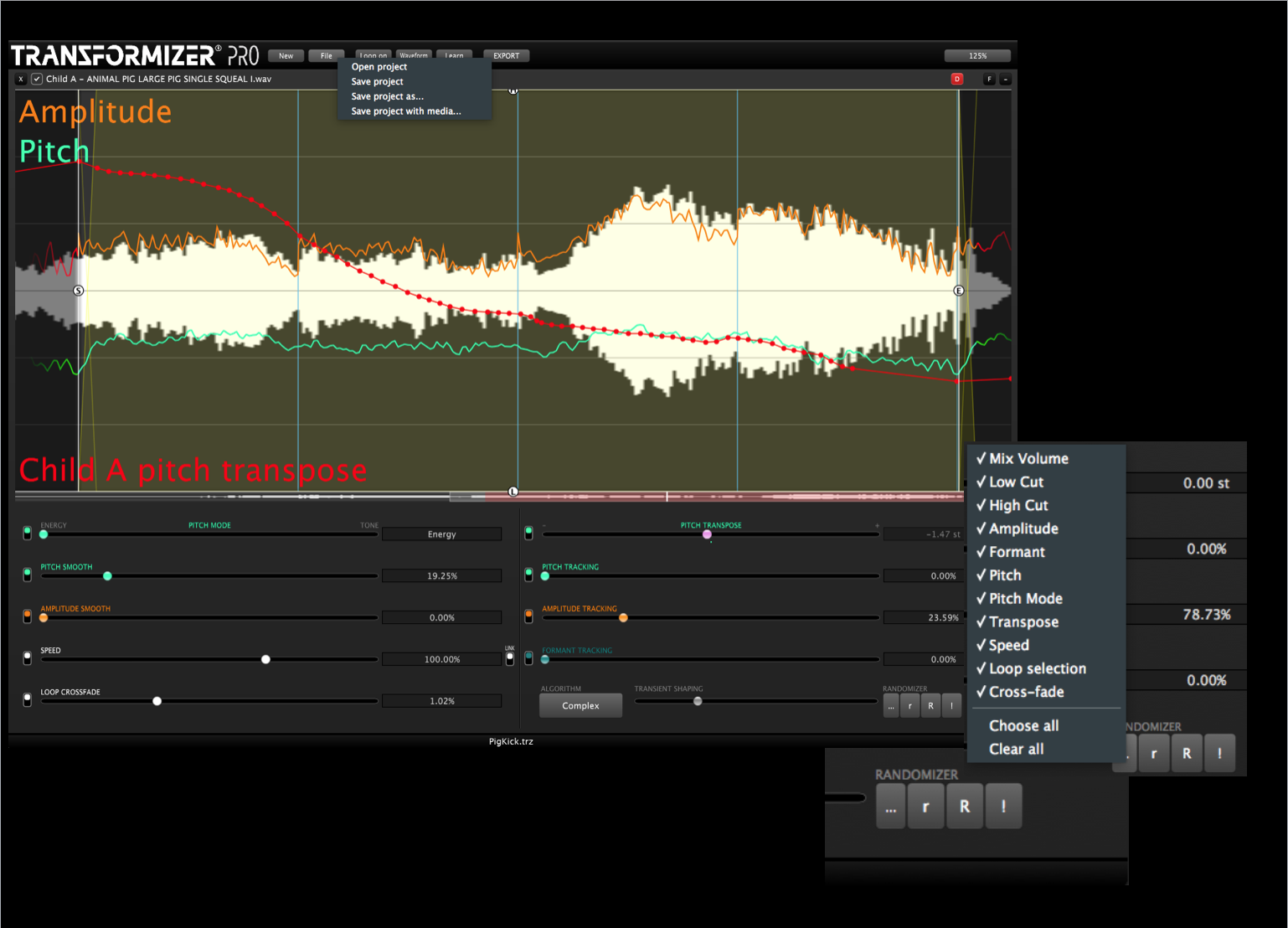Uncheck Formant in the parameter context menu
Viewport: 1288px width, 928px height.
click(x=1015, y=552)
